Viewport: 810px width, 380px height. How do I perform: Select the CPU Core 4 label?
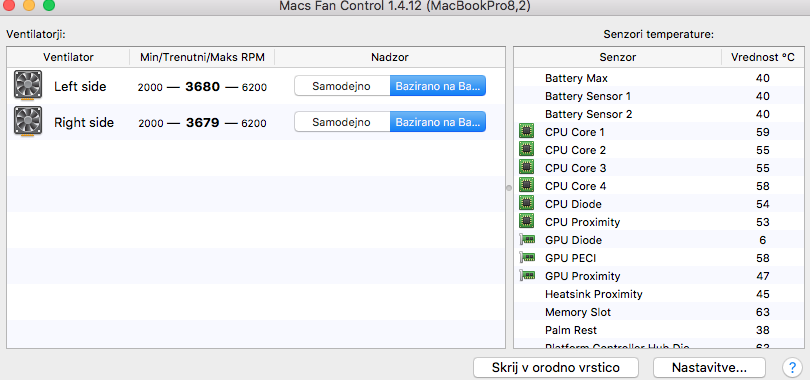[575, 186]
